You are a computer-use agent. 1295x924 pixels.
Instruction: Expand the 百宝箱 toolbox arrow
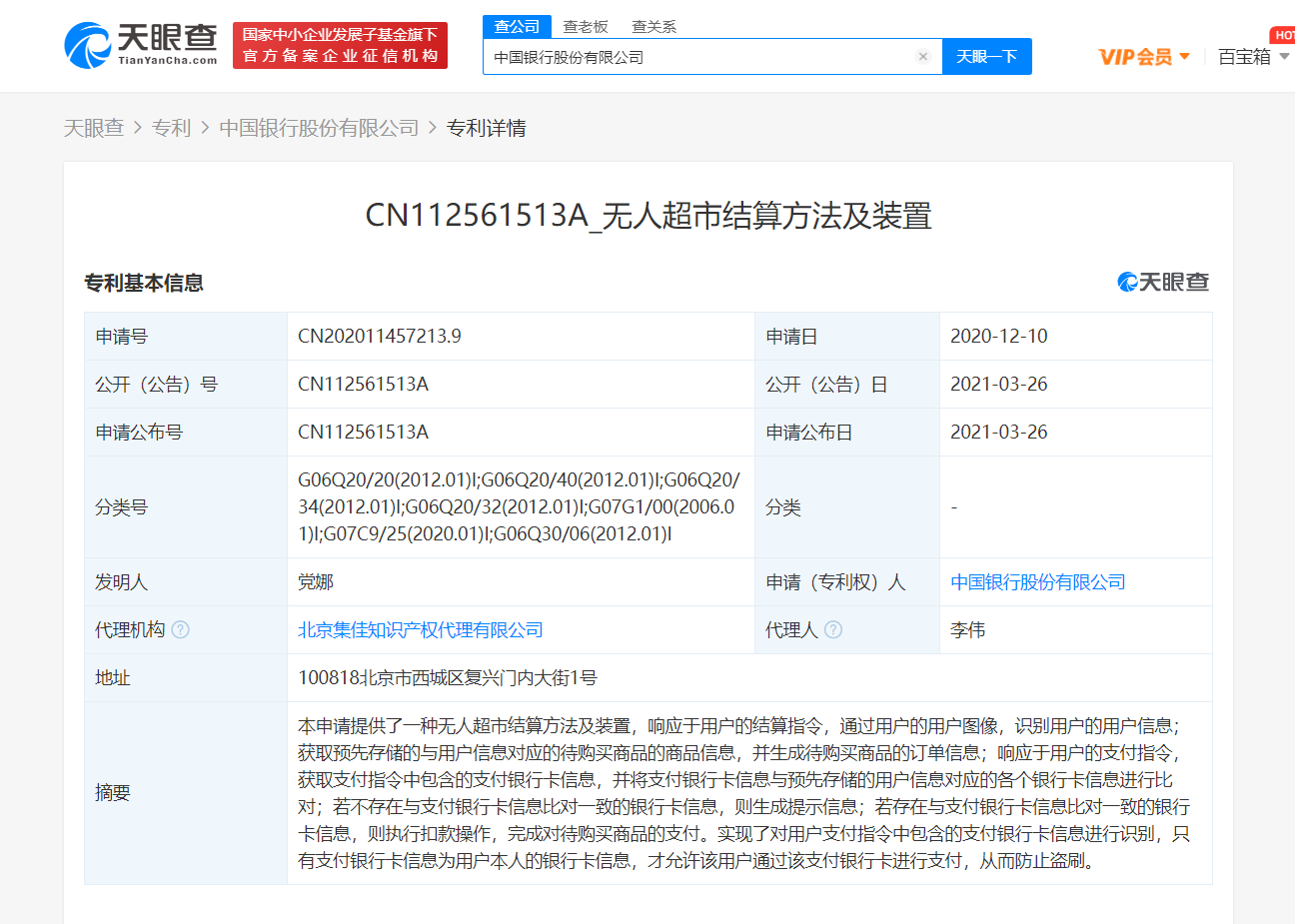1284,57
